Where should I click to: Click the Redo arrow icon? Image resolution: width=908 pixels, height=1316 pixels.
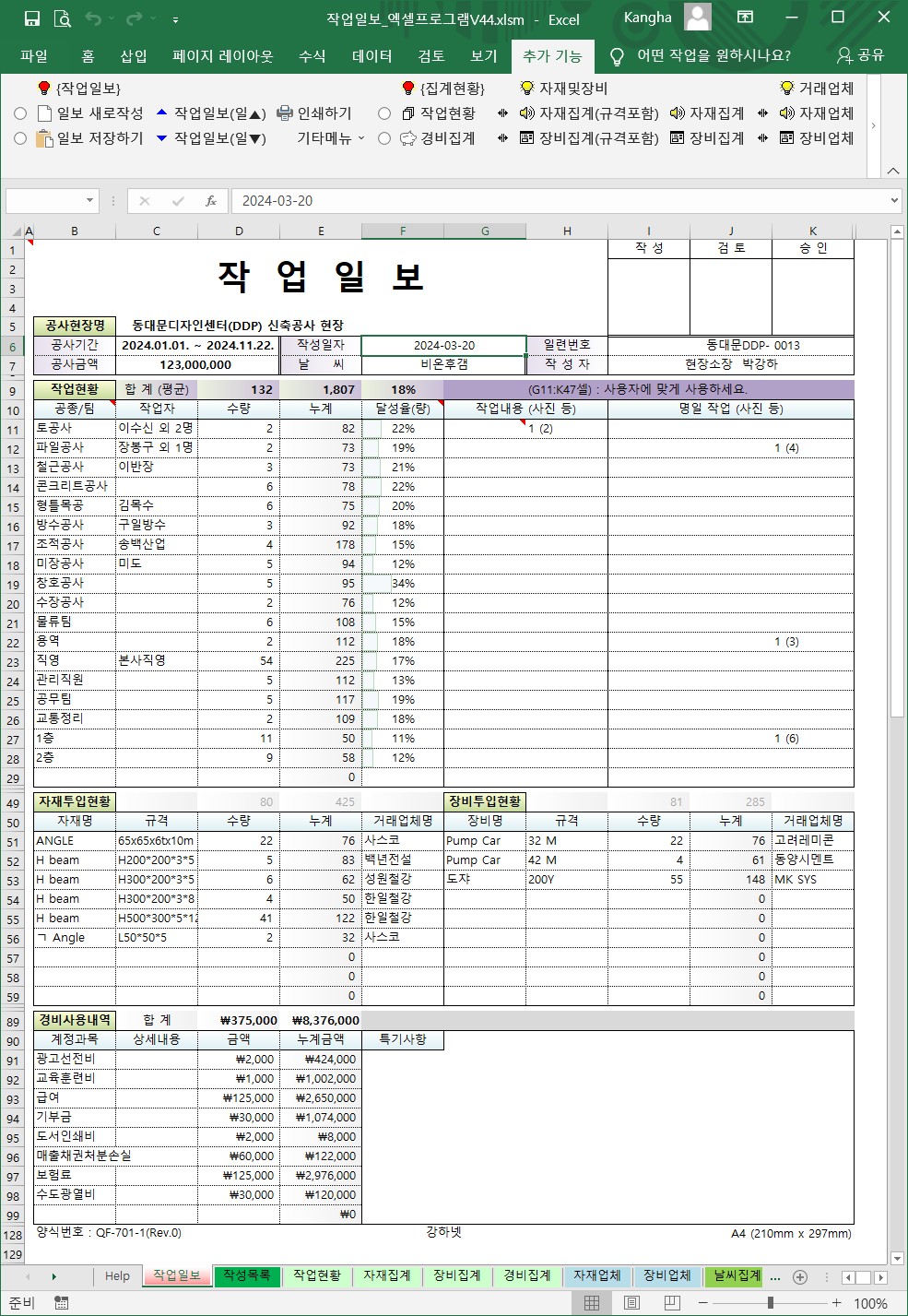pos(135,18)
